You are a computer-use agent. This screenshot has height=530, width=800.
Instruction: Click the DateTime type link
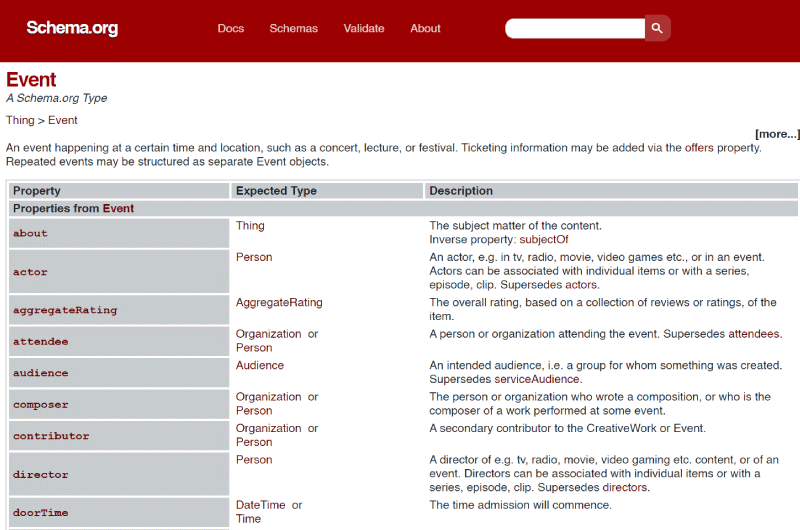[260, 505]
